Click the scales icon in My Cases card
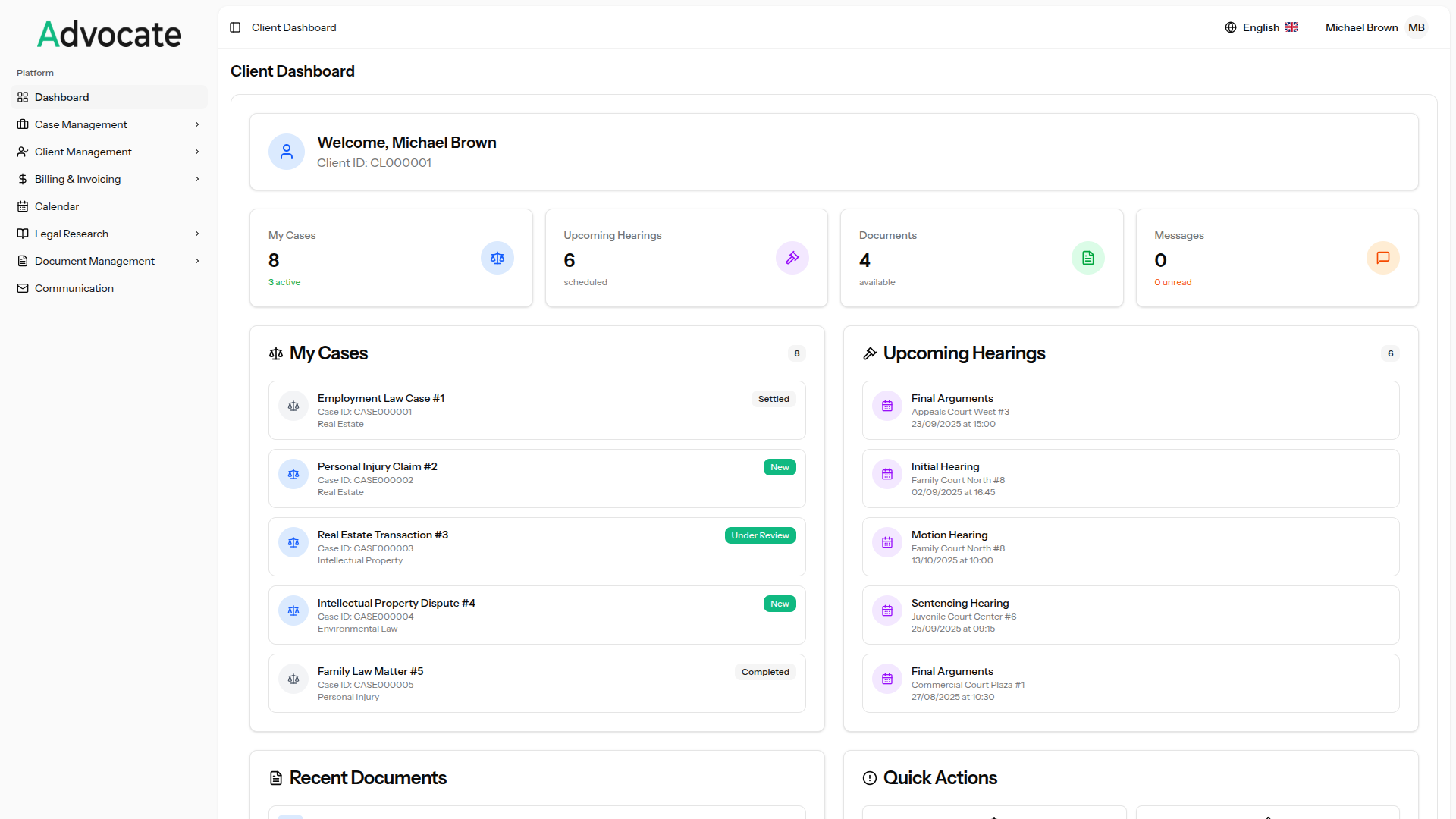Screen dimensions: 1456x819 click(x=497, y=258)
